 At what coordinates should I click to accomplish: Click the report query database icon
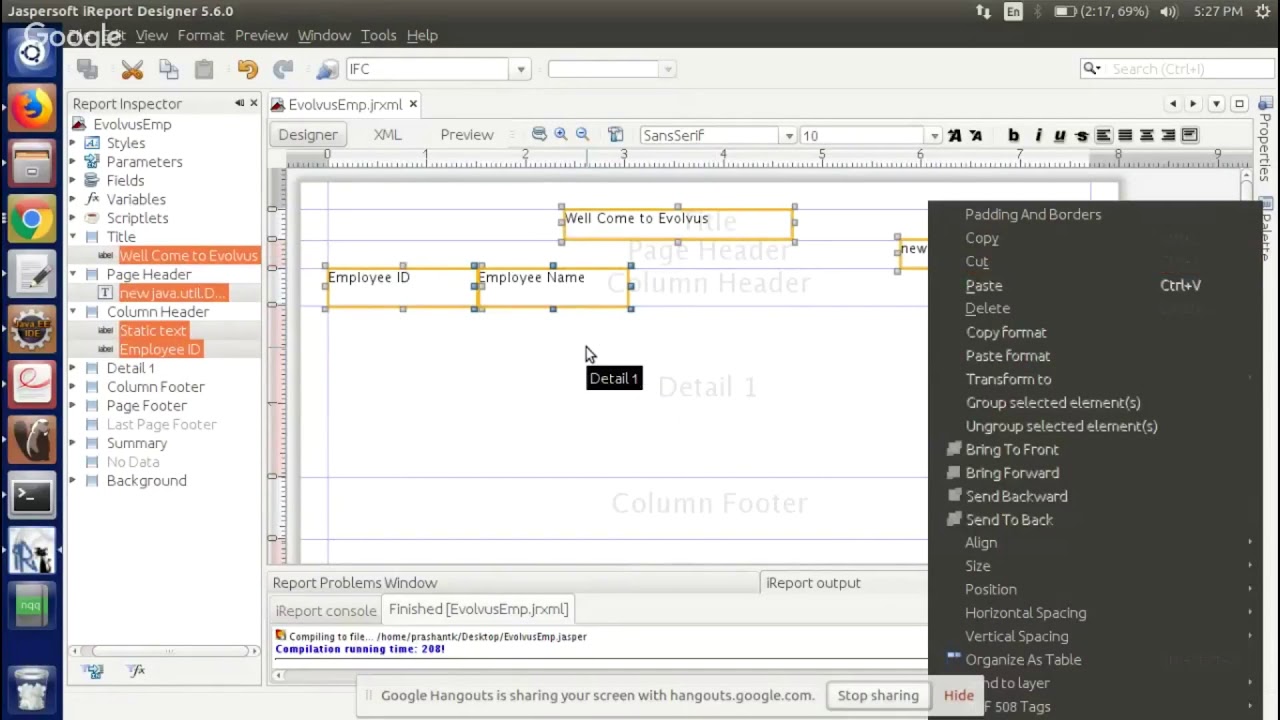pos(539,135)
